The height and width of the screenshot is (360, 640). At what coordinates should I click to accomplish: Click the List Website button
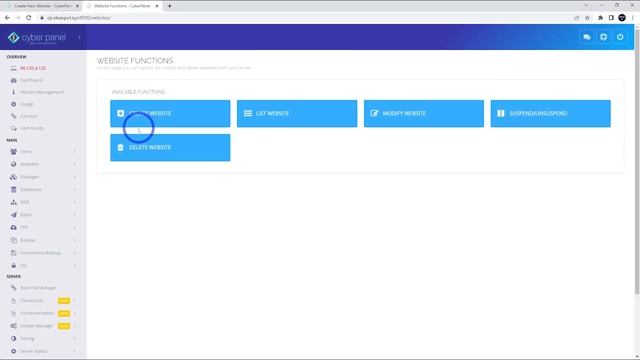click(297, 113)
